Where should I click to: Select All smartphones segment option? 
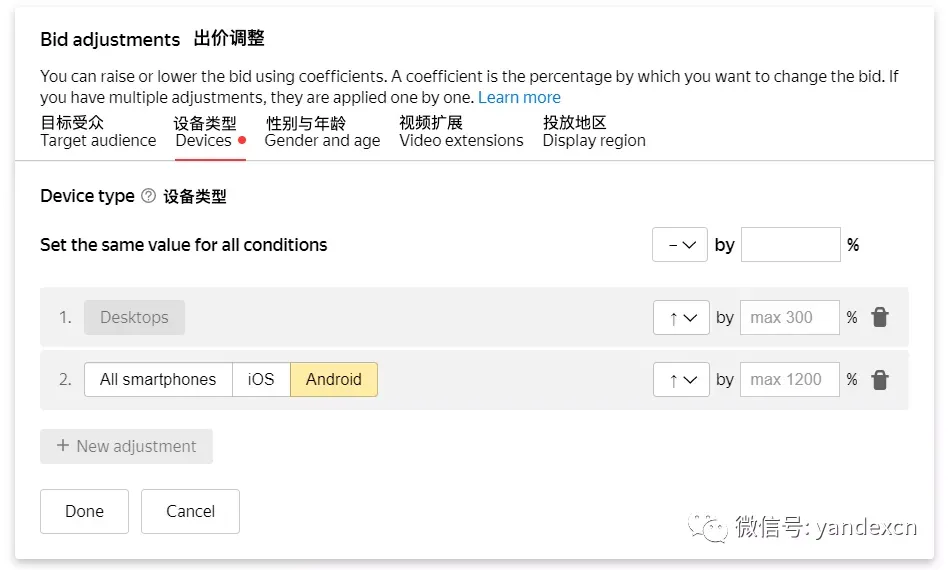(x=158, y=380)
